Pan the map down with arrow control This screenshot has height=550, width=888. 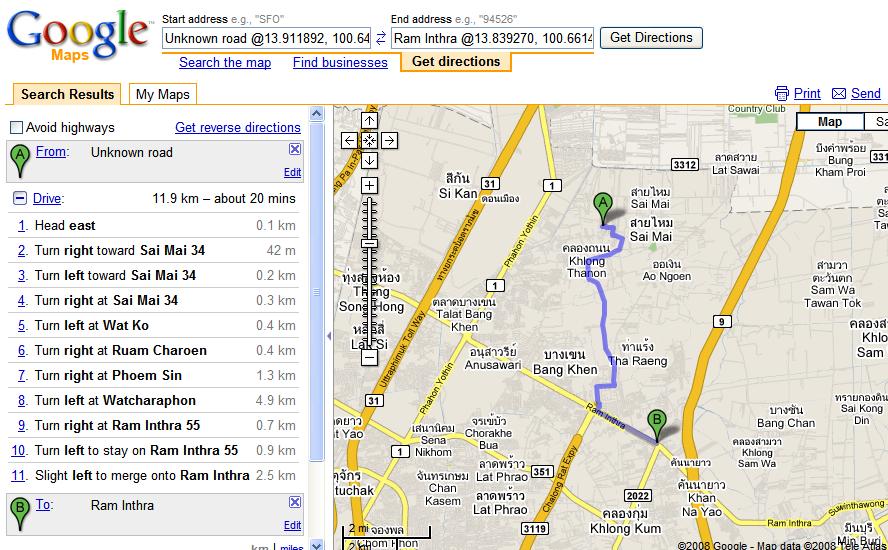tap(369, 160)
